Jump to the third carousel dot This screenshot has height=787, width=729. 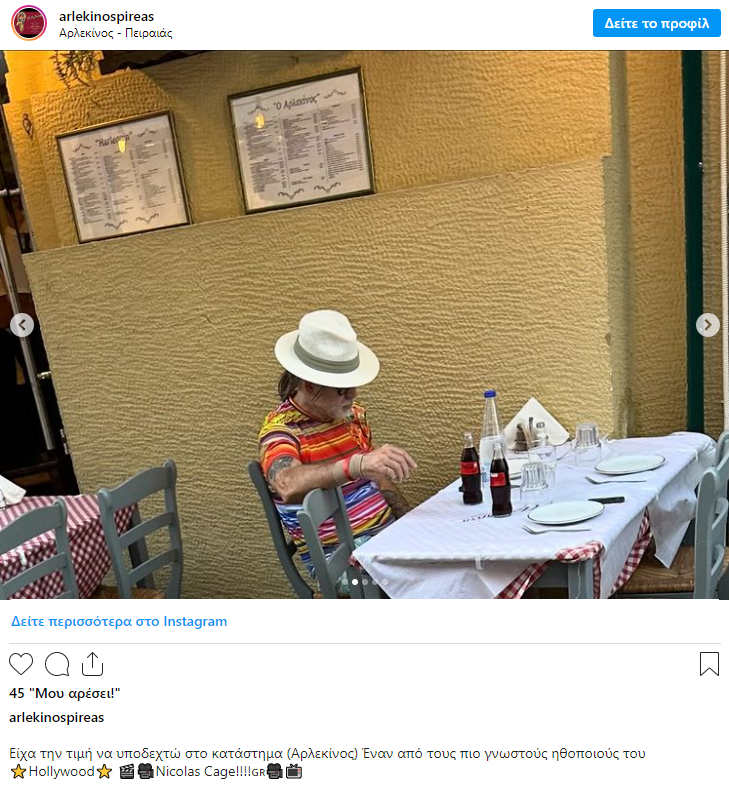click(365, 582)
